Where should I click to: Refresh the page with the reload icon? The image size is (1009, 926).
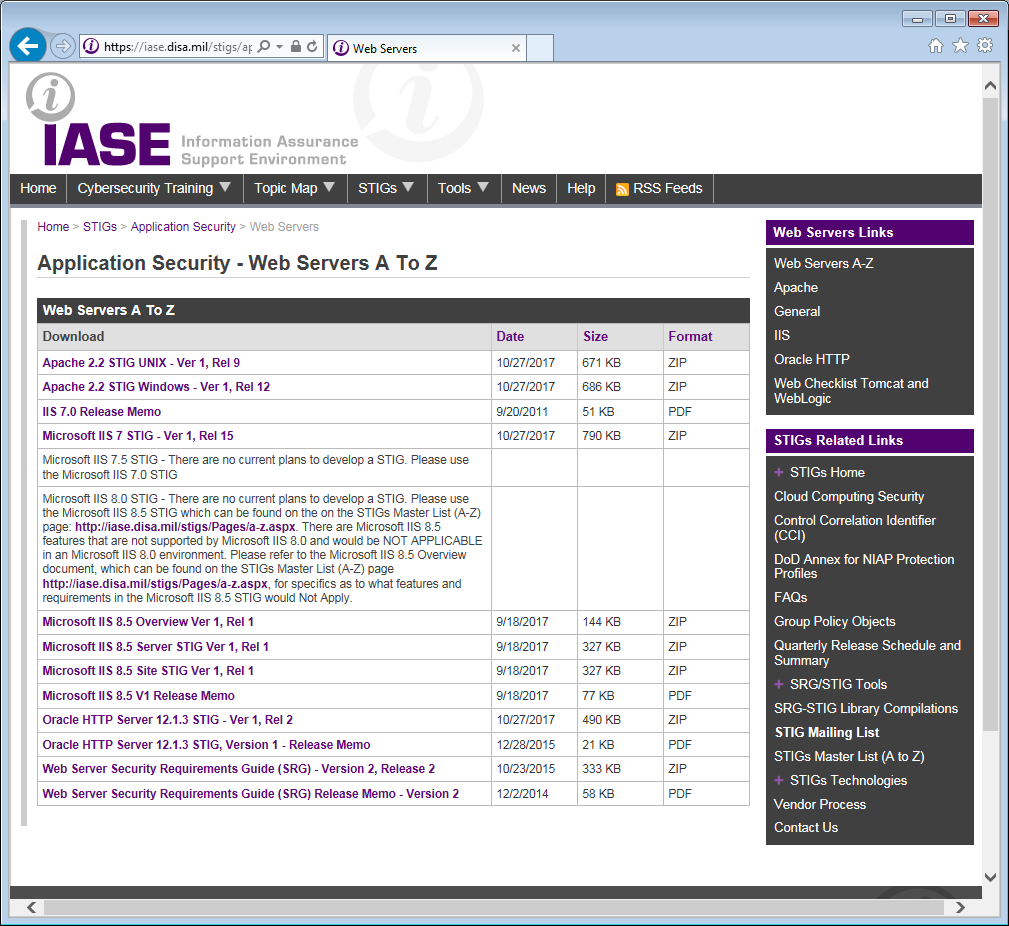tap(312, 46)
